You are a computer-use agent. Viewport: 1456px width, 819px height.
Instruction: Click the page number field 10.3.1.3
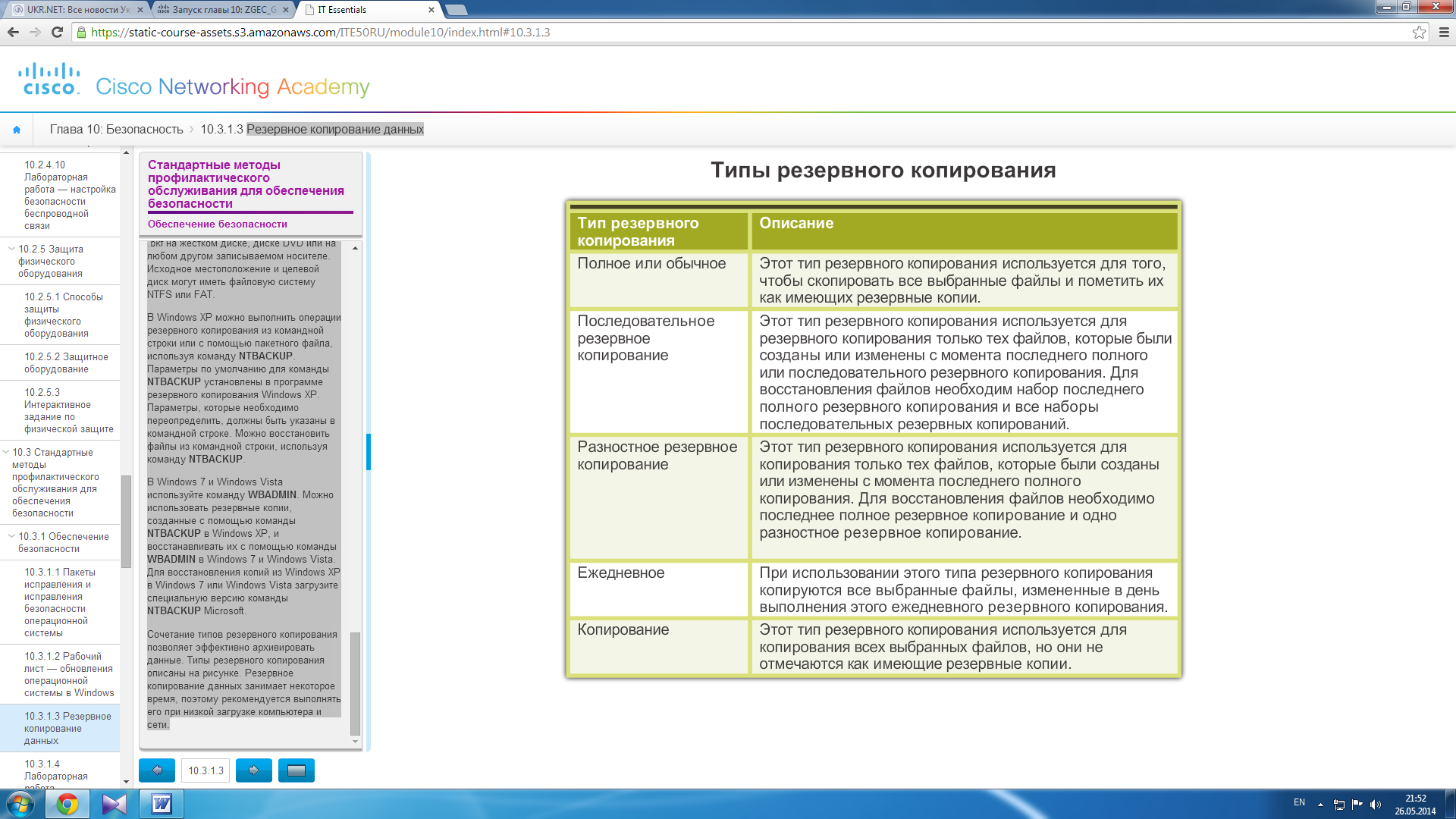coord(206,770)
